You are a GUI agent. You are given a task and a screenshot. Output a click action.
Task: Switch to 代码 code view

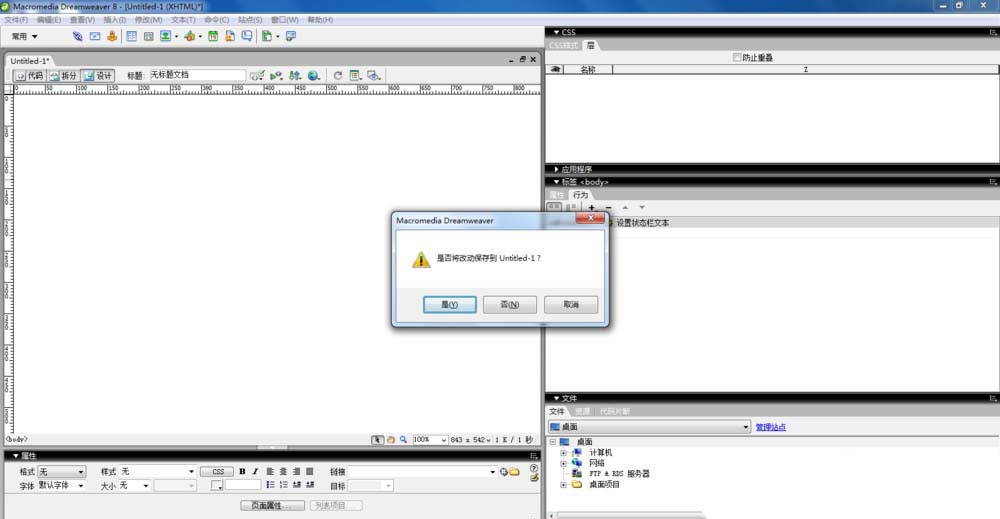pyautogui.click(x=29, y=75)
